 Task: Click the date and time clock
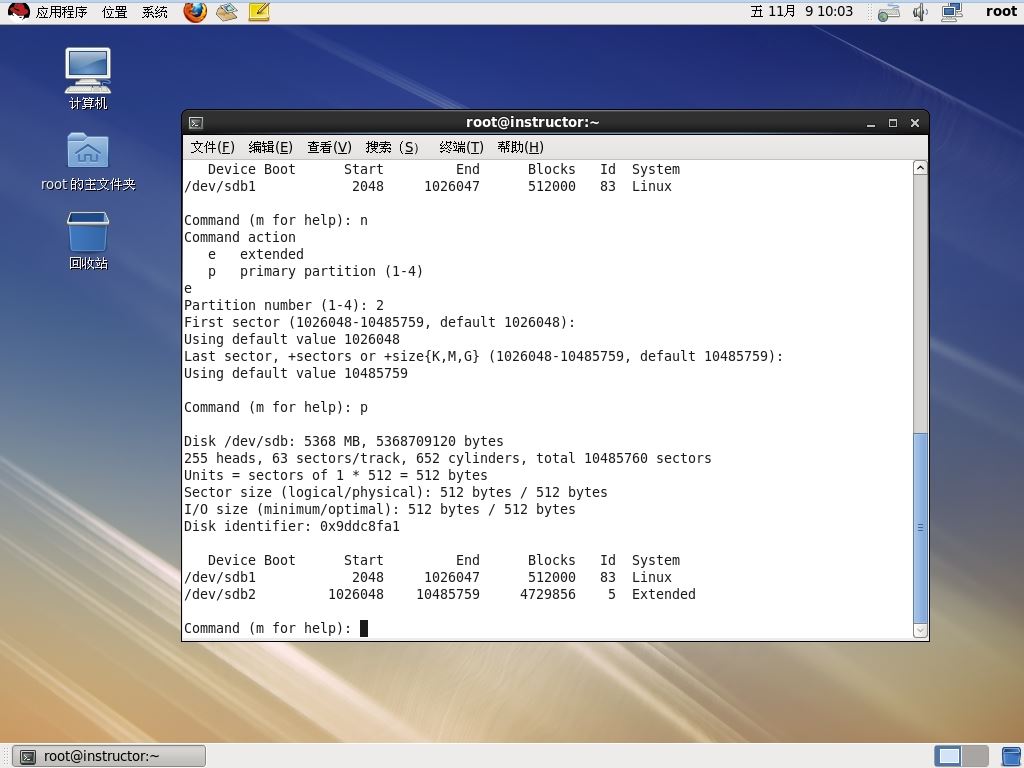pyautogui.click(x=801, y=12)
